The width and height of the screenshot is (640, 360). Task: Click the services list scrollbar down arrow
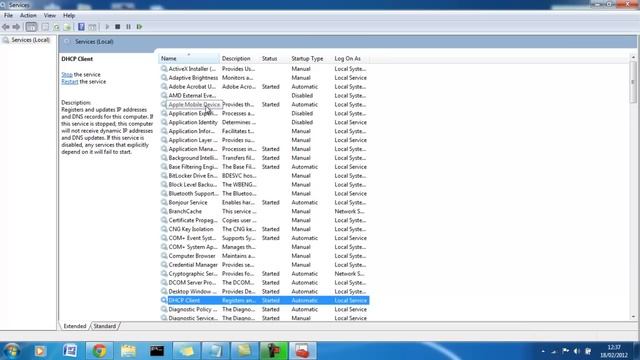pyautogui.click(x=633, y=317)
